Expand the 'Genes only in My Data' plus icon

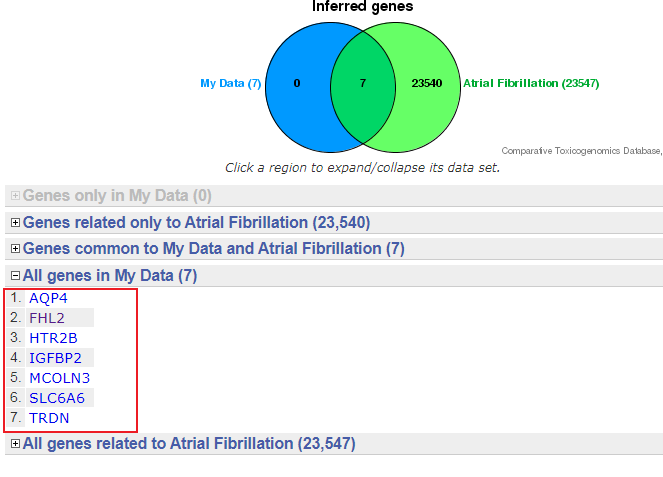[x=15, y=196]
